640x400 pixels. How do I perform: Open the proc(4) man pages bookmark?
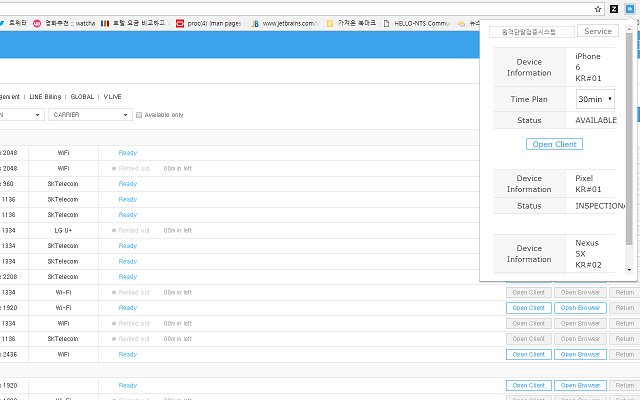coord(208,23)
